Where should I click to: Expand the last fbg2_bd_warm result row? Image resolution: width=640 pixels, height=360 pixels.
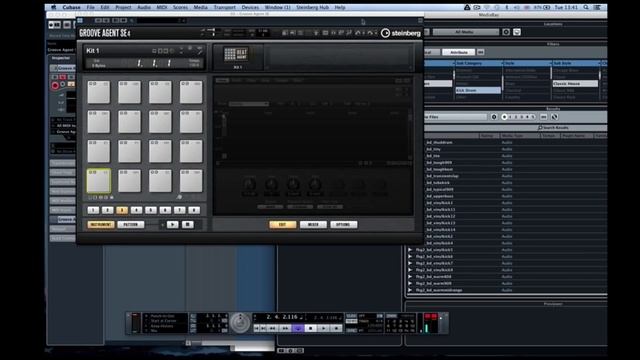(410, 290)
